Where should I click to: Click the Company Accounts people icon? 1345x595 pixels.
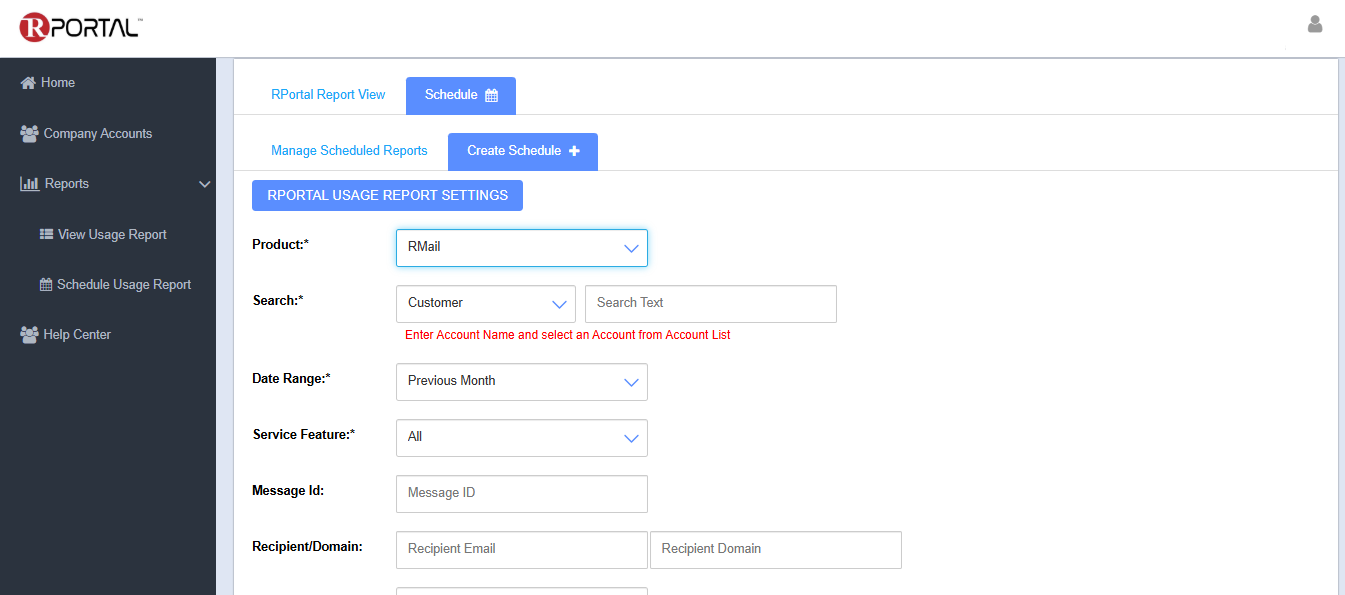(29, 134)
